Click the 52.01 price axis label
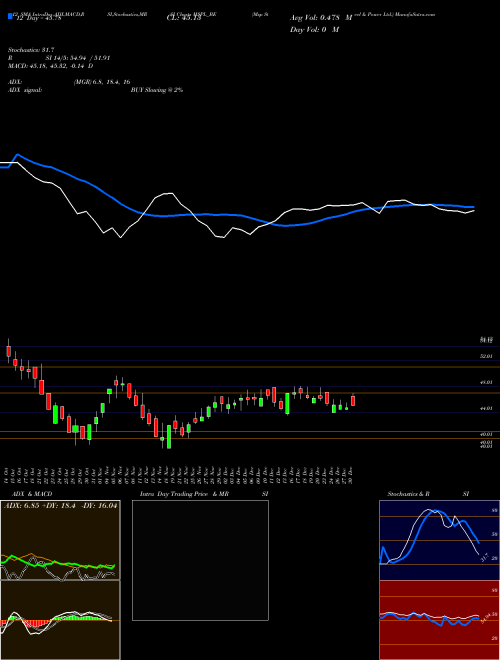The width and height of the screenshot is (500, 660). (x=487, y=356)
